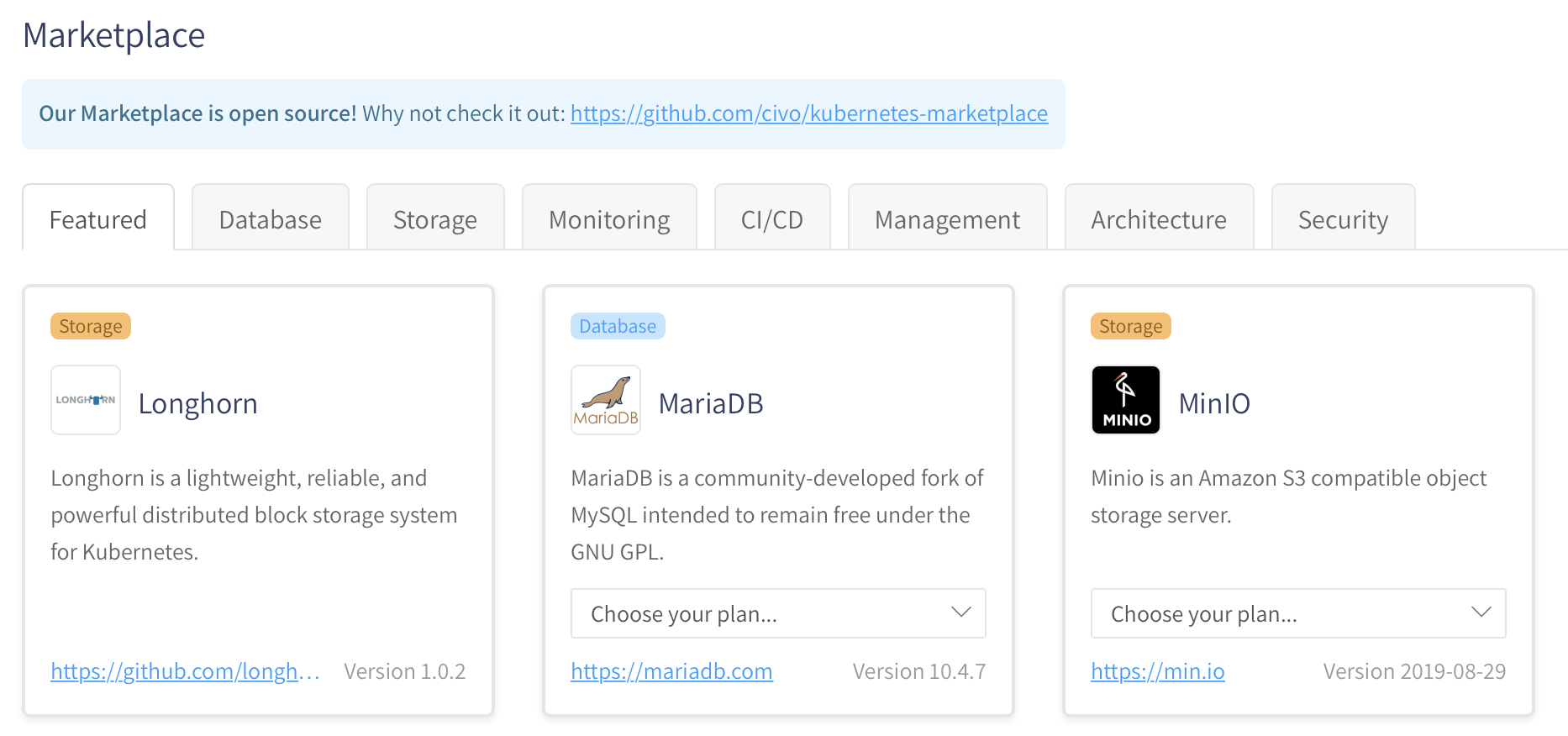The image size is (1568, 736).
Task: Switch to the Security tab
Action: [x=1344, y=218]
